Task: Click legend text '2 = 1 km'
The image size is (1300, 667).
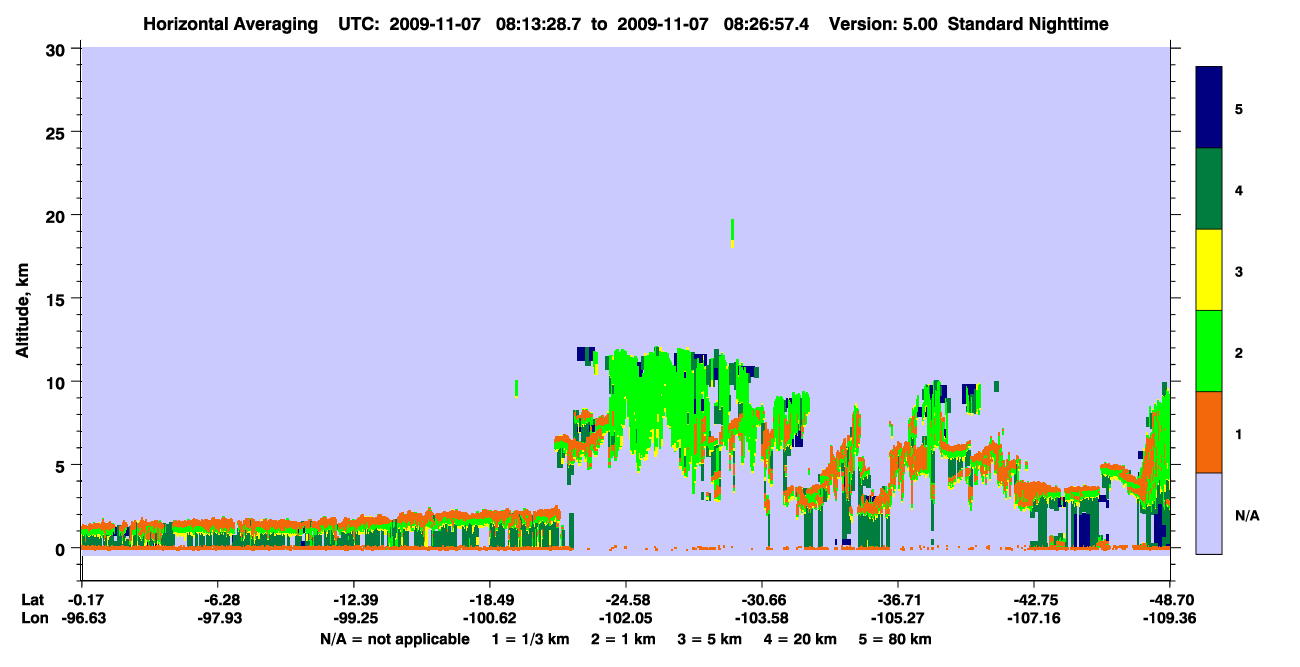Action: click(x=623, y=639)
